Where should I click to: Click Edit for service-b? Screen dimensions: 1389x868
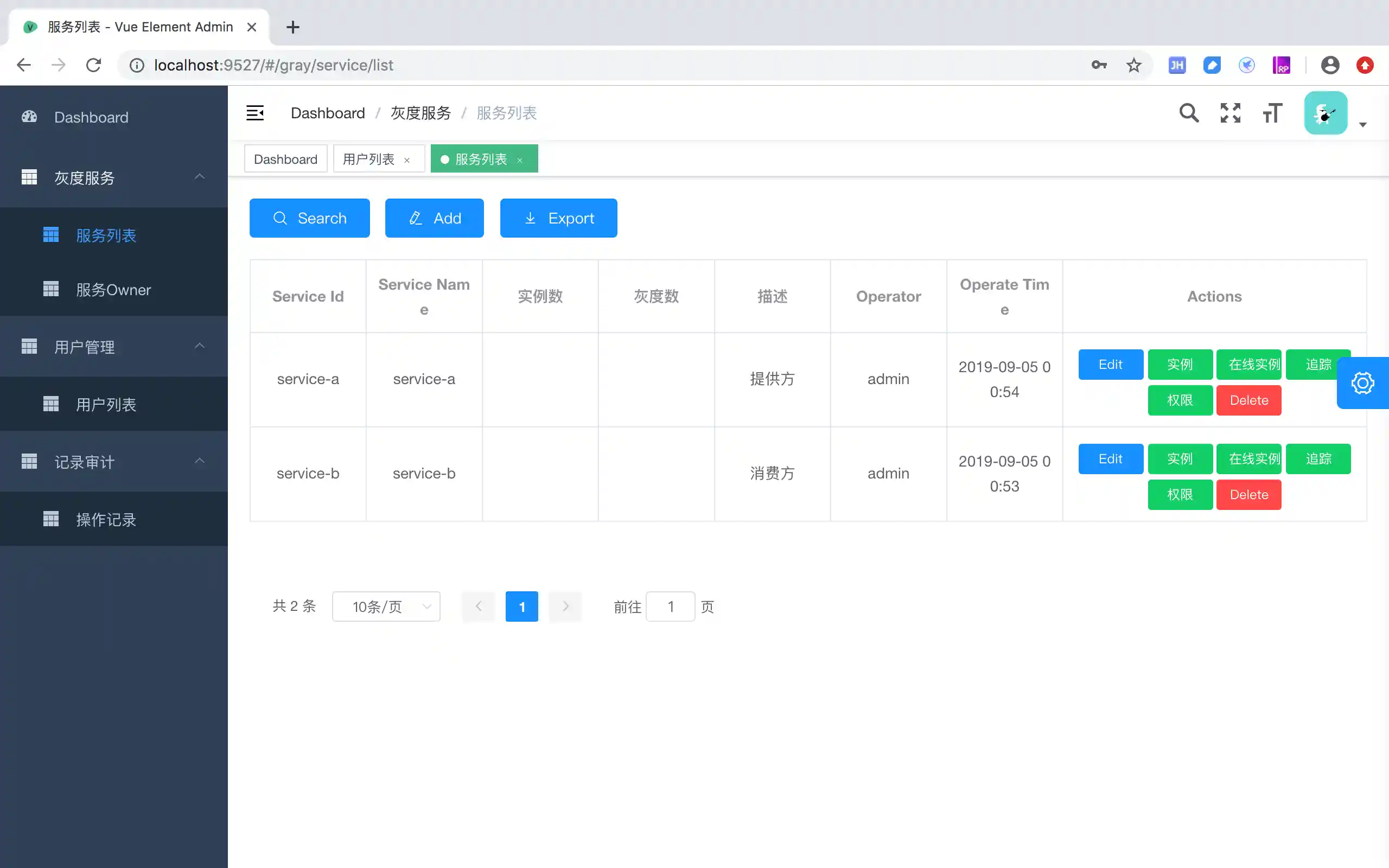point(1110,459)
